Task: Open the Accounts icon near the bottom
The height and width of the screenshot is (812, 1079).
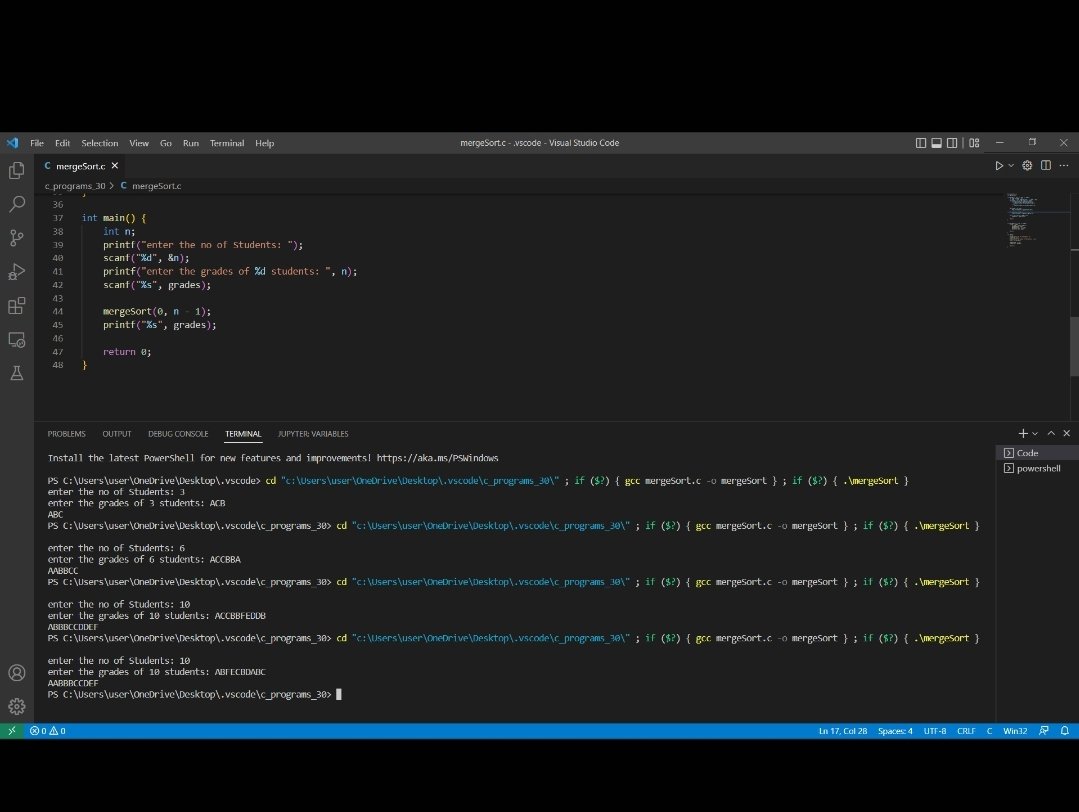Action: [x=16, y=673]
